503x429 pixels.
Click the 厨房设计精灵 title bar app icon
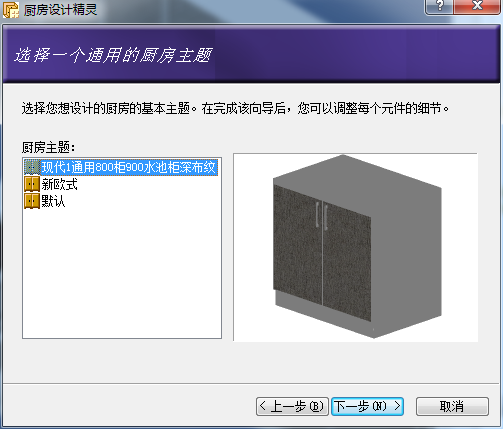click(x=11, y=9)
